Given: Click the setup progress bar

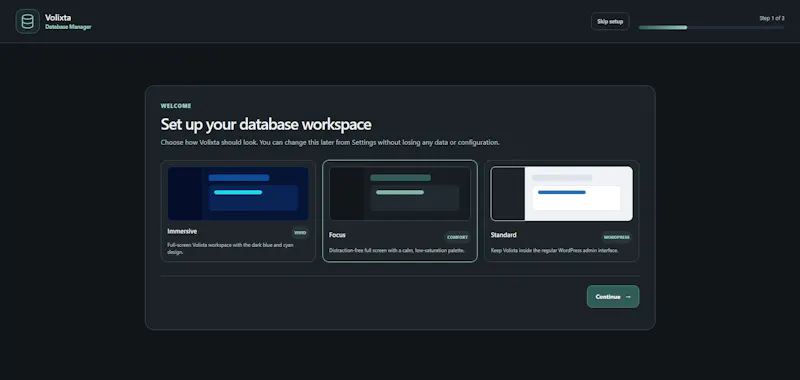Looking at the screenshot, I should pyautogui.click(x=711, y=28).
